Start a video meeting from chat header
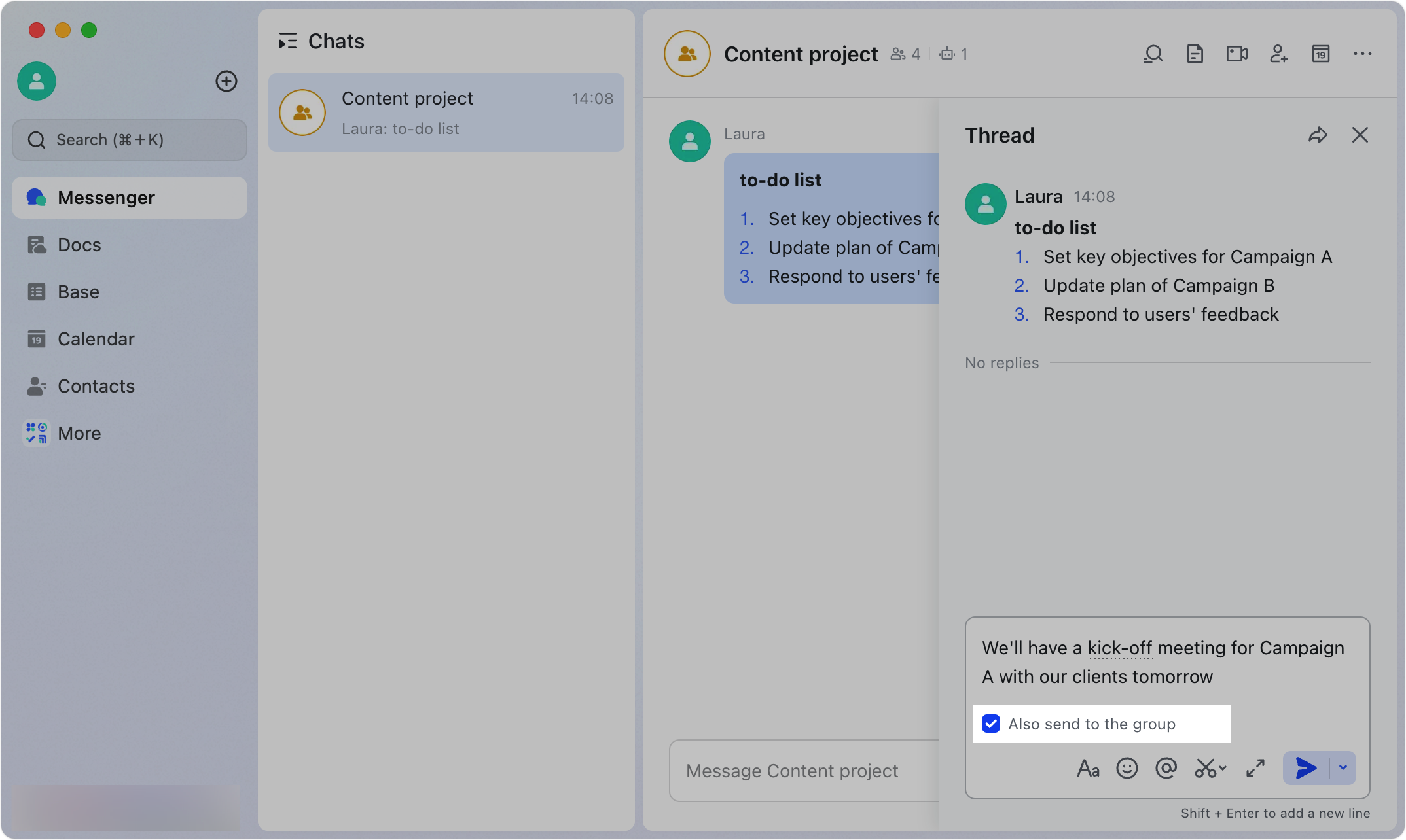Screen dimensions: 1406x840 tap(1236, 54)
